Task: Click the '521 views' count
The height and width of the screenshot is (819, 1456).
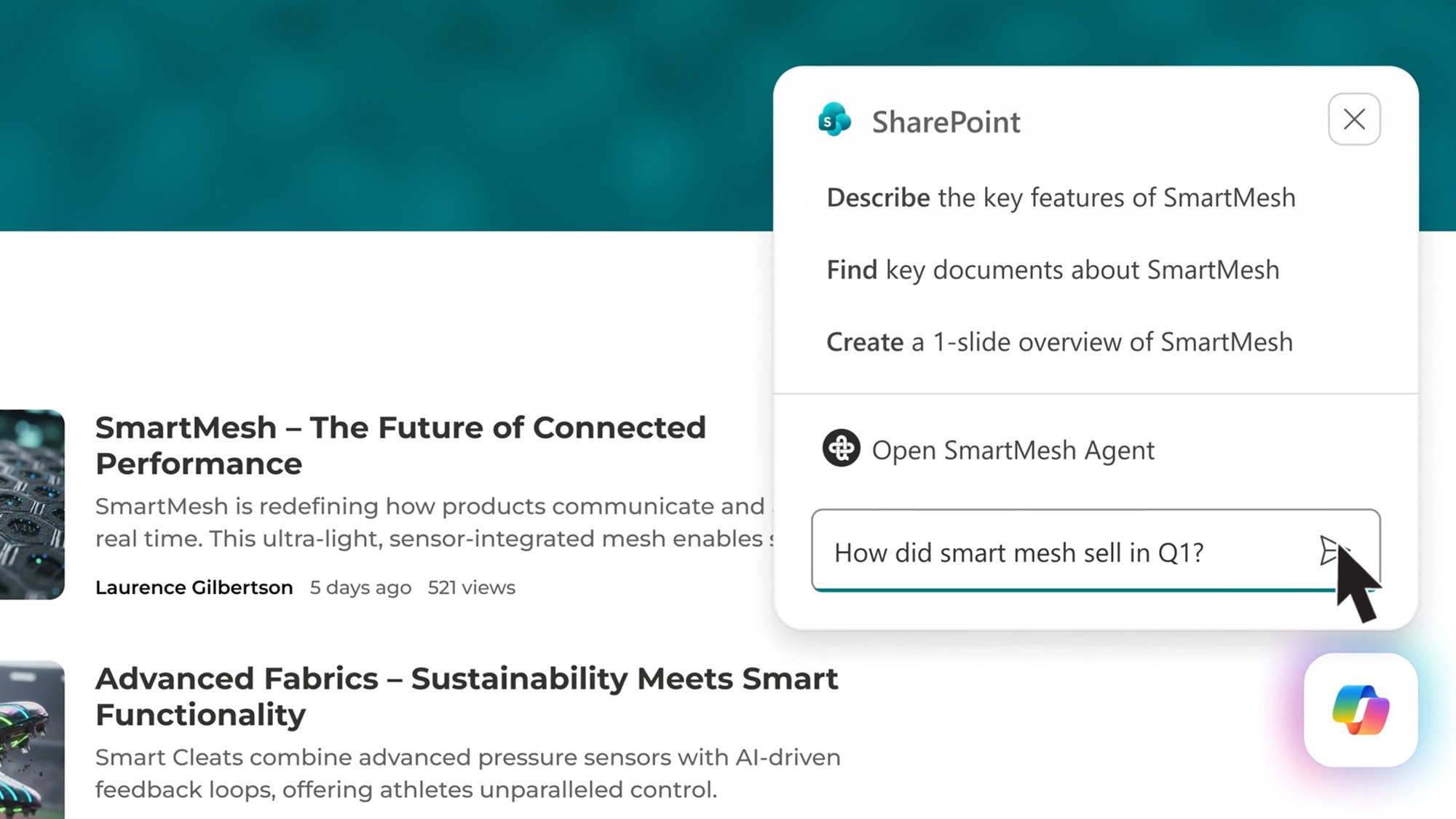Action: (471, 587)
